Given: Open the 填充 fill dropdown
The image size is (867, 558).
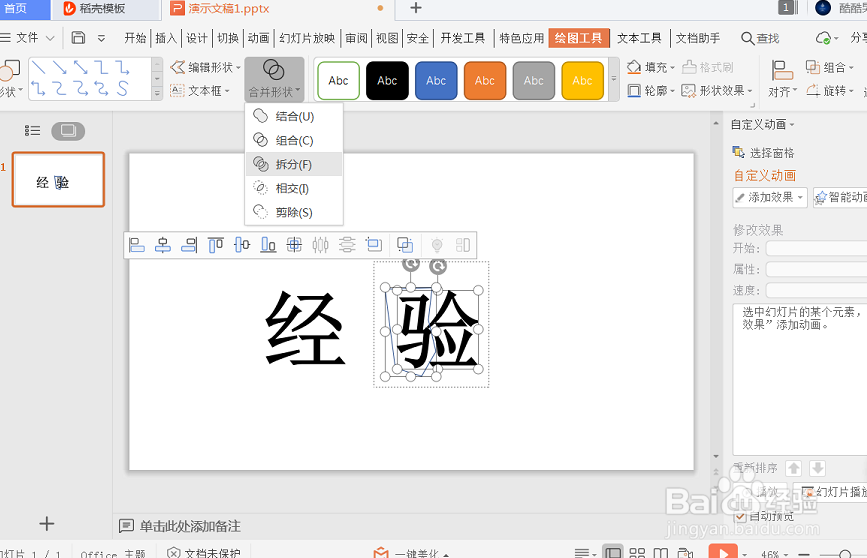Looking at the screenshot, I should [651, 67].
